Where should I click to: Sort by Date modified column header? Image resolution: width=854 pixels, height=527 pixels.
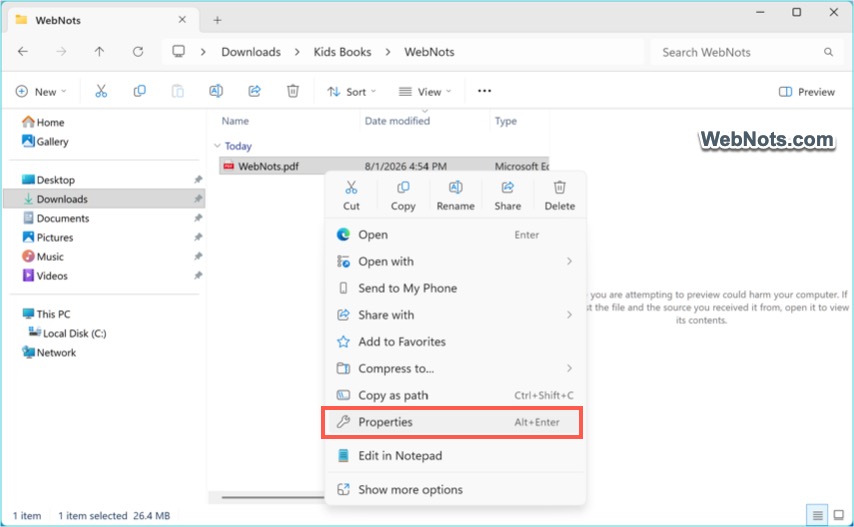point(397,121)
